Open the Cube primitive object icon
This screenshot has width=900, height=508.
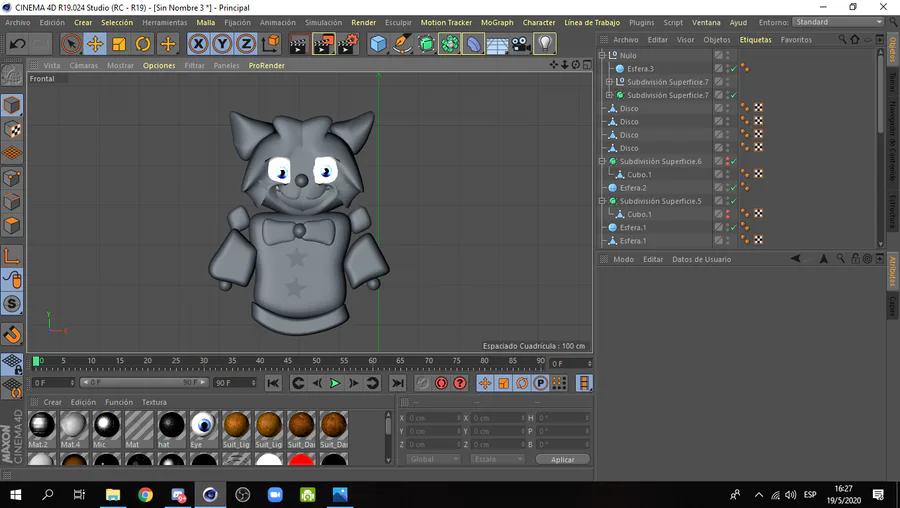[x=378, y=44]
